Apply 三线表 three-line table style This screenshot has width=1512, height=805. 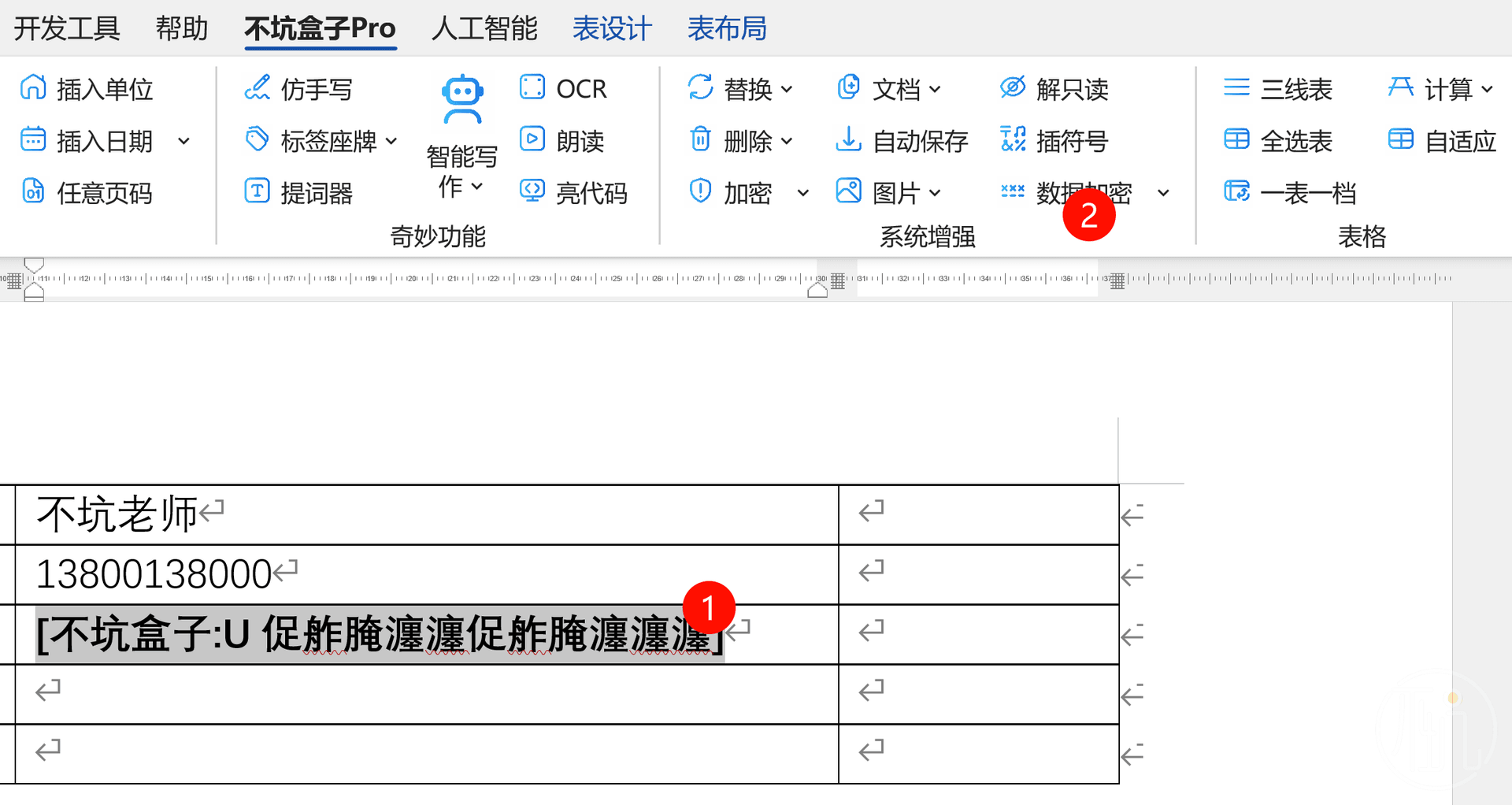(x=1278, y=88)
